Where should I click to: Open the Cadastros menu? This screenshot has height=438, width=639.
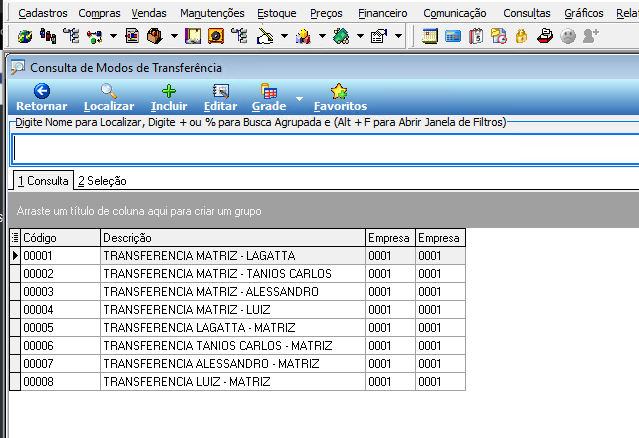pos(43,13)
